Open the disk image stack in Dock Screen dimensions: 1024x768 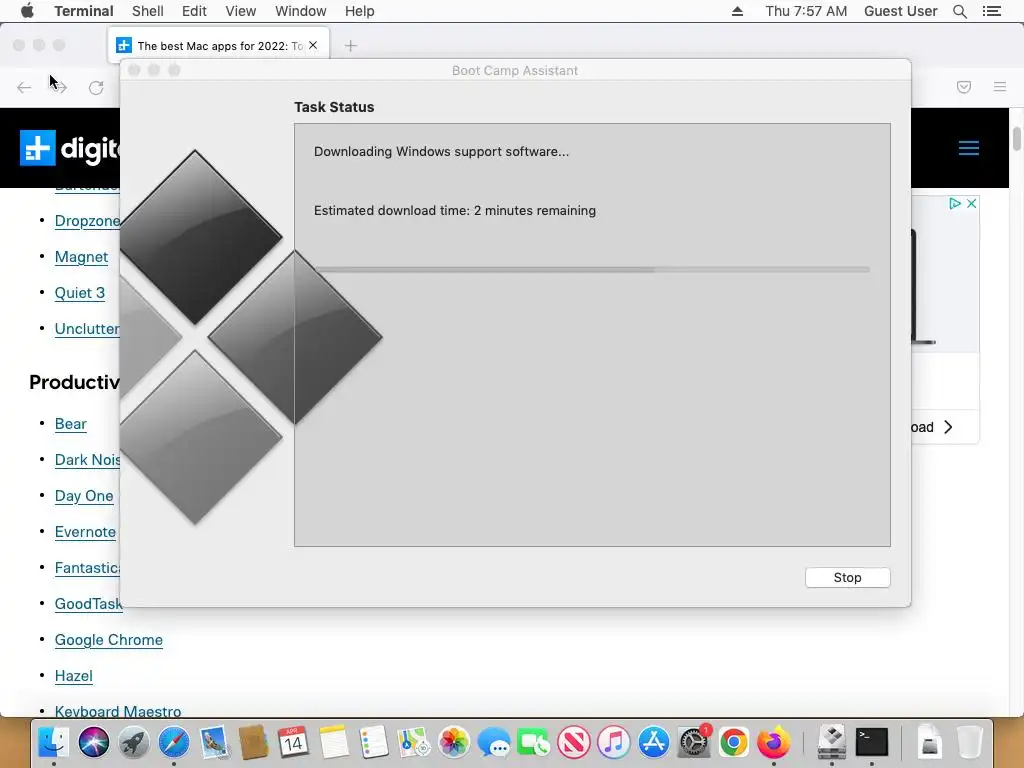point(930,743)
